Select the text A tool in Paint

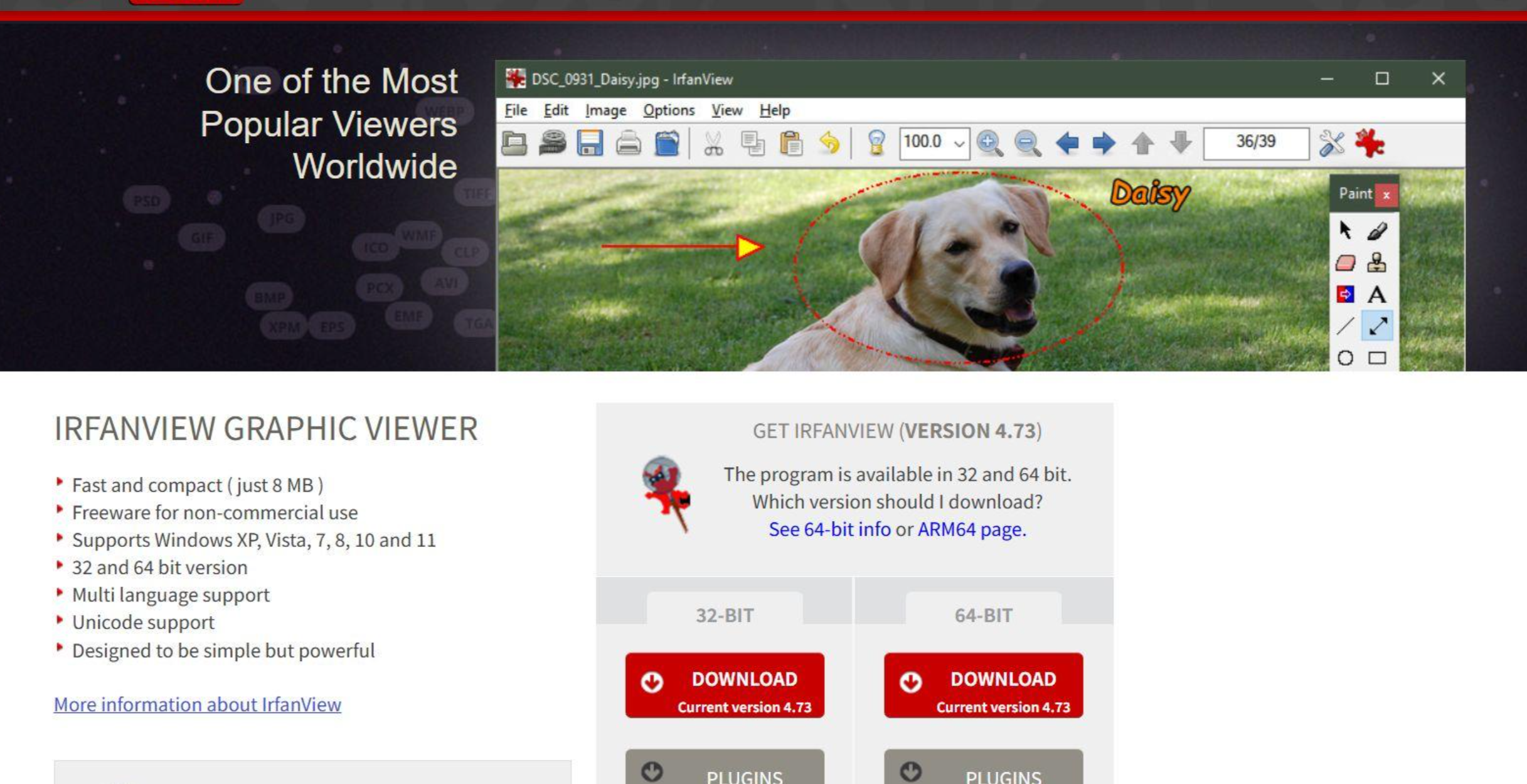pyautogui.click(x=1377, y=294)
